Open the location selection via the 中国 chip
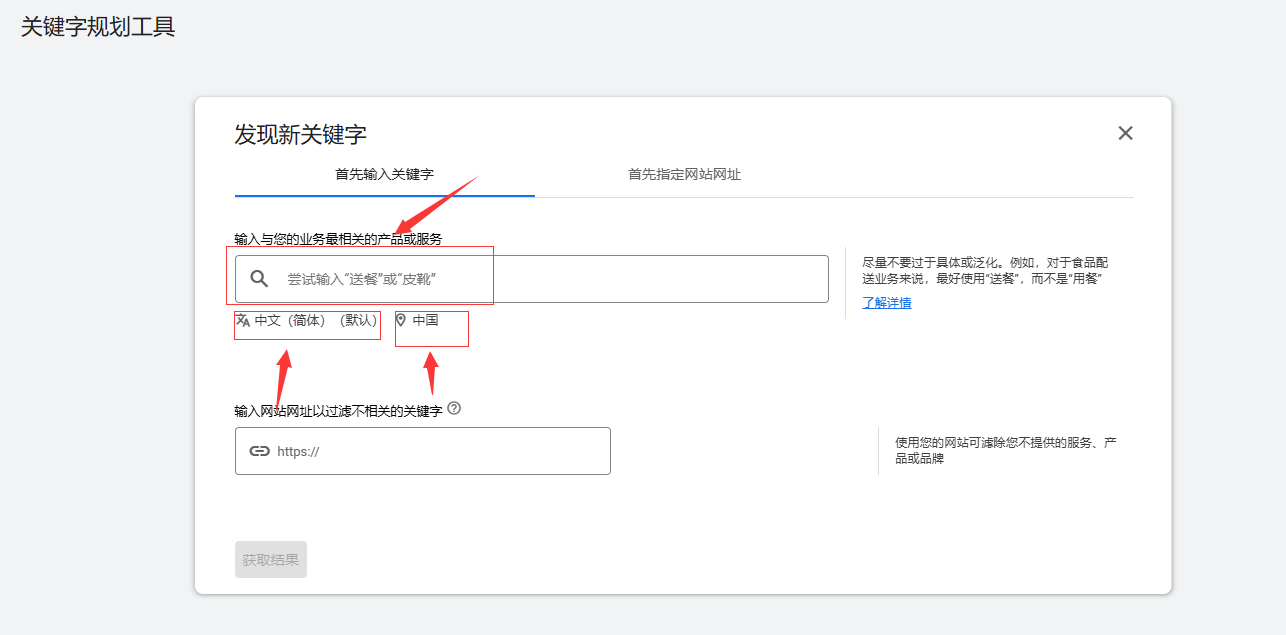The width and height of the screenshot is (1286, 635). (431, 324)
